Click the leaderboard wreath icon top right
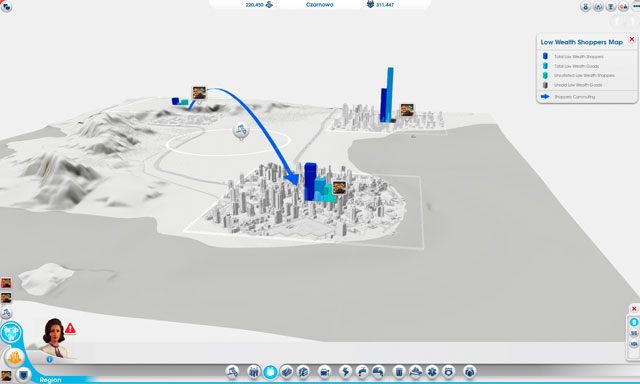640x384 pixels. tap(598, 7)
